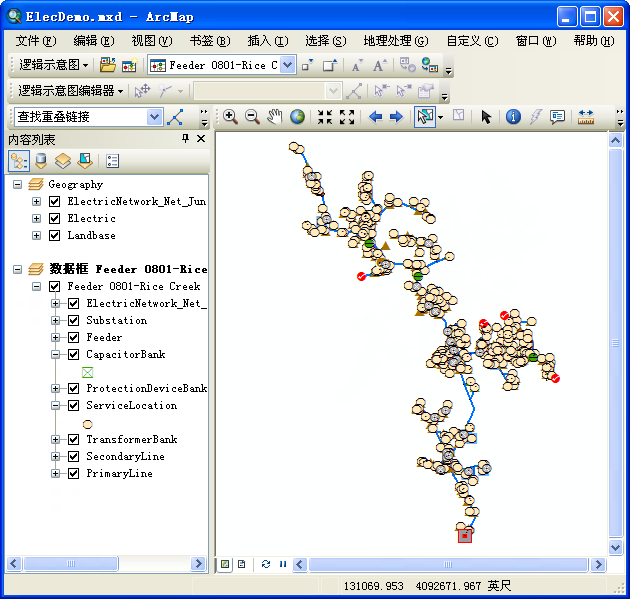
Task: Open the Measure ruler tool
Action: tap(585, 117)
